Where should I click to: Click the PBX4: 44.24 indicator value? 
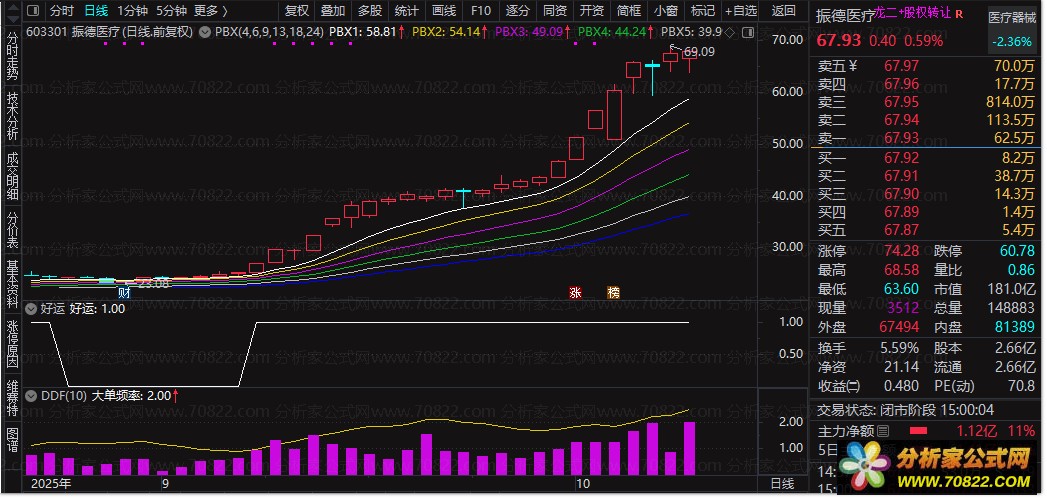pyautogui.click(x=616, y=31)
